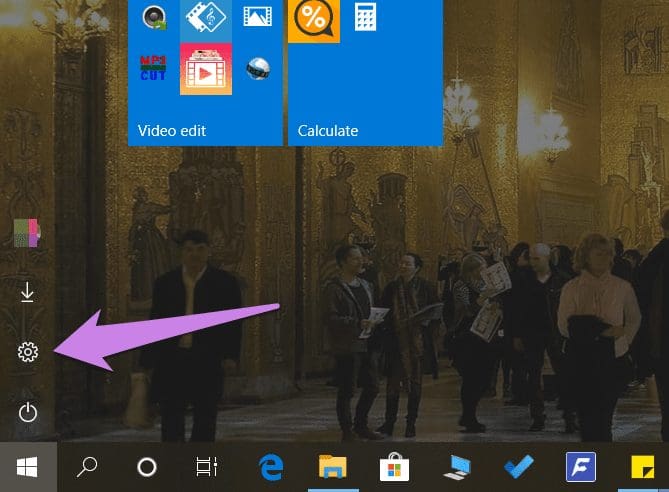The image size is (669, 492).
Task: Open the pink video player tile
Action: point(206,69)
